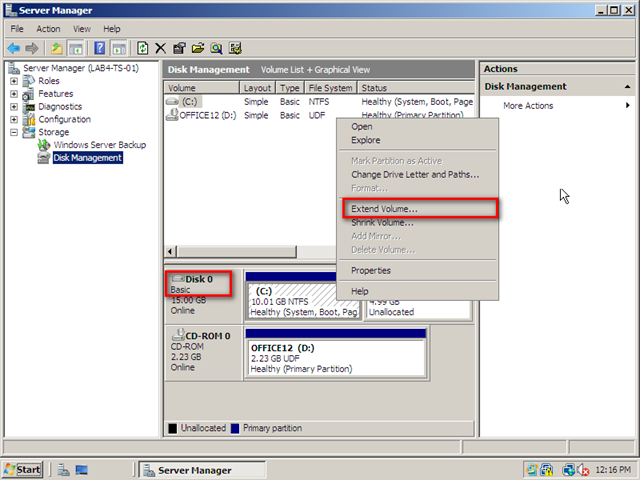The width and height of the screenshot is (640, 480).
Task: Click the Roles icon in the tree
Action: click(29, 81)
